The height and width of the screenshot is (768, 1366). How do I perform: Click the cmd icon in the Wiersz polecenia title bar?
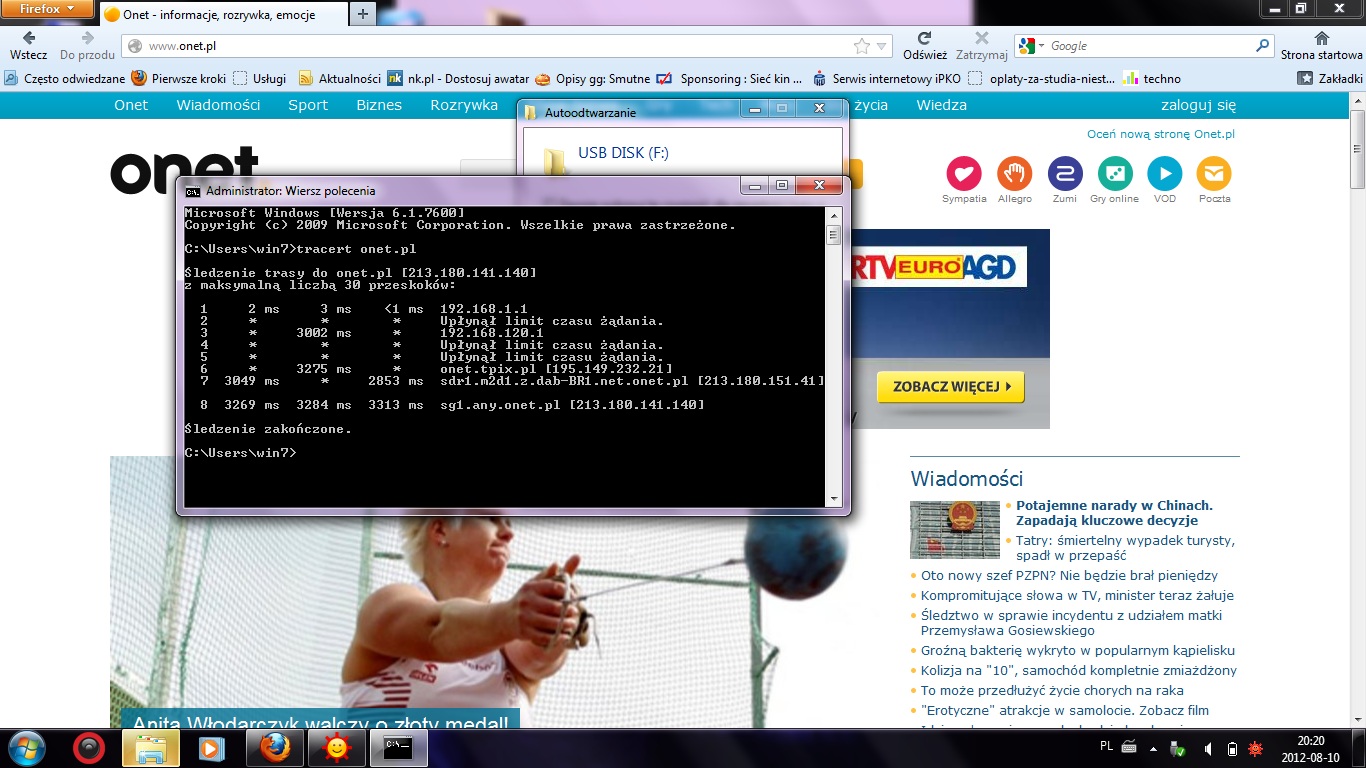(193, 190)
